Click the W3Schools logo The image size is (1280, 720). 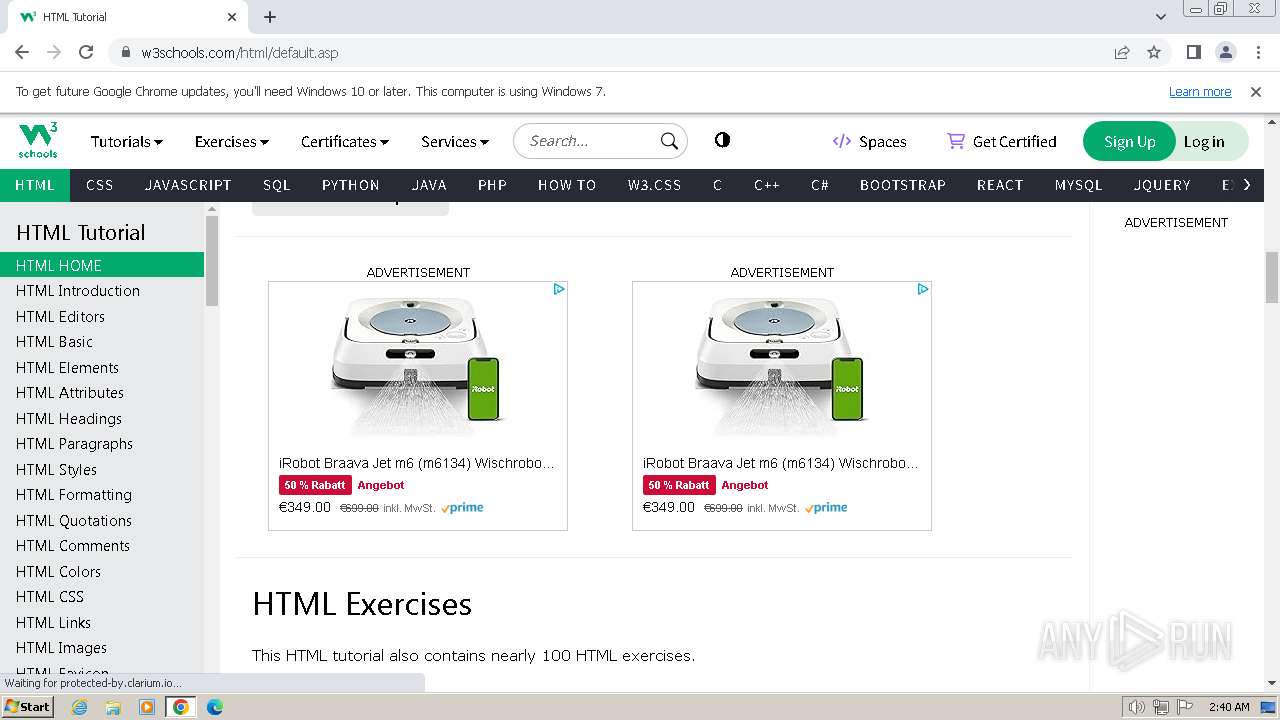tap(38, 141)
